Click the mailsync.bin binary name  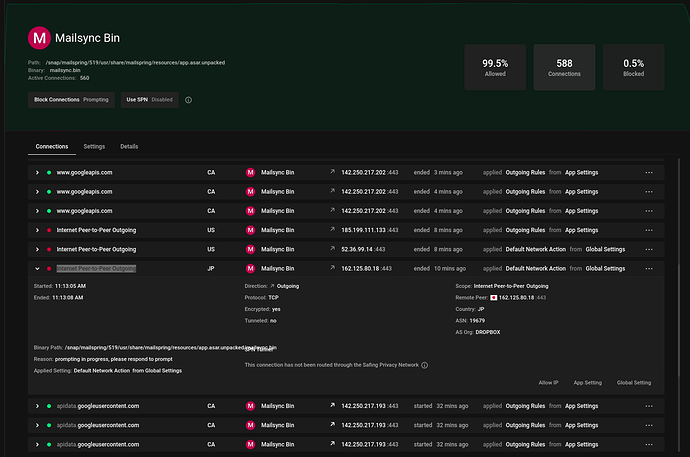65,70
